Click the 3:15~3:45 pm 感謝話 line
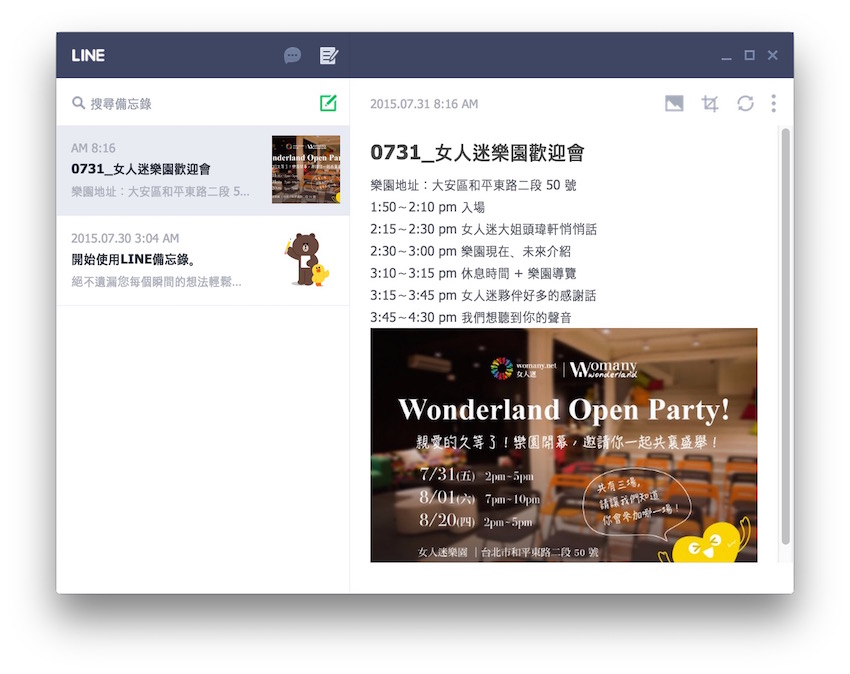Screen dimensions: 850x674 point(483,296)
